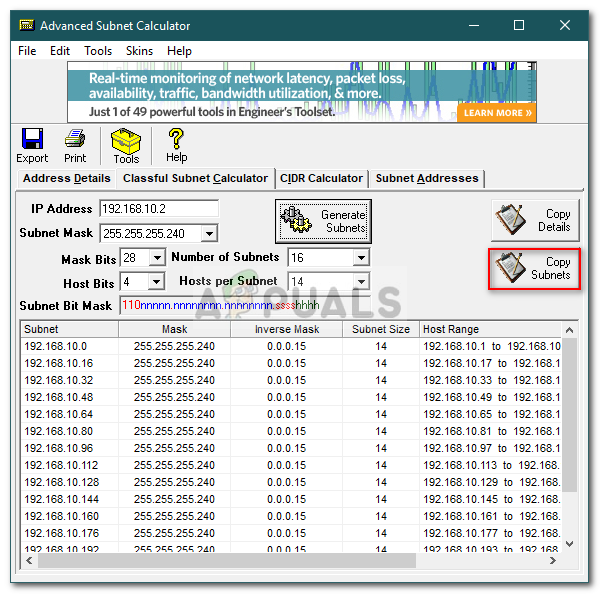Select subnet row 192.168.10.160
The width and height of the screenshot is (600, 594).
(291, 516)
